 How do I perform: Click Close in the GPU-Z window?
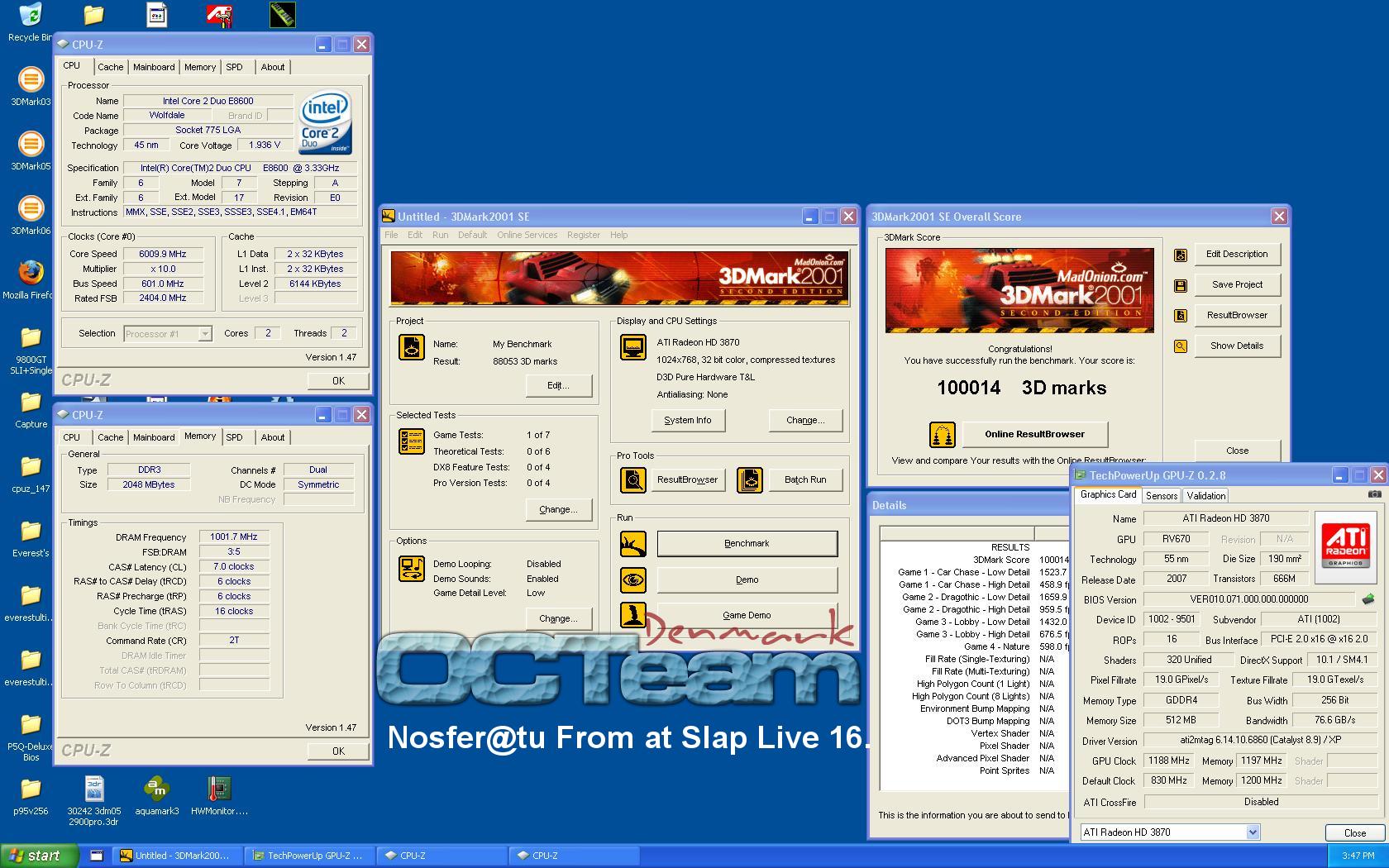[1355, 832]
